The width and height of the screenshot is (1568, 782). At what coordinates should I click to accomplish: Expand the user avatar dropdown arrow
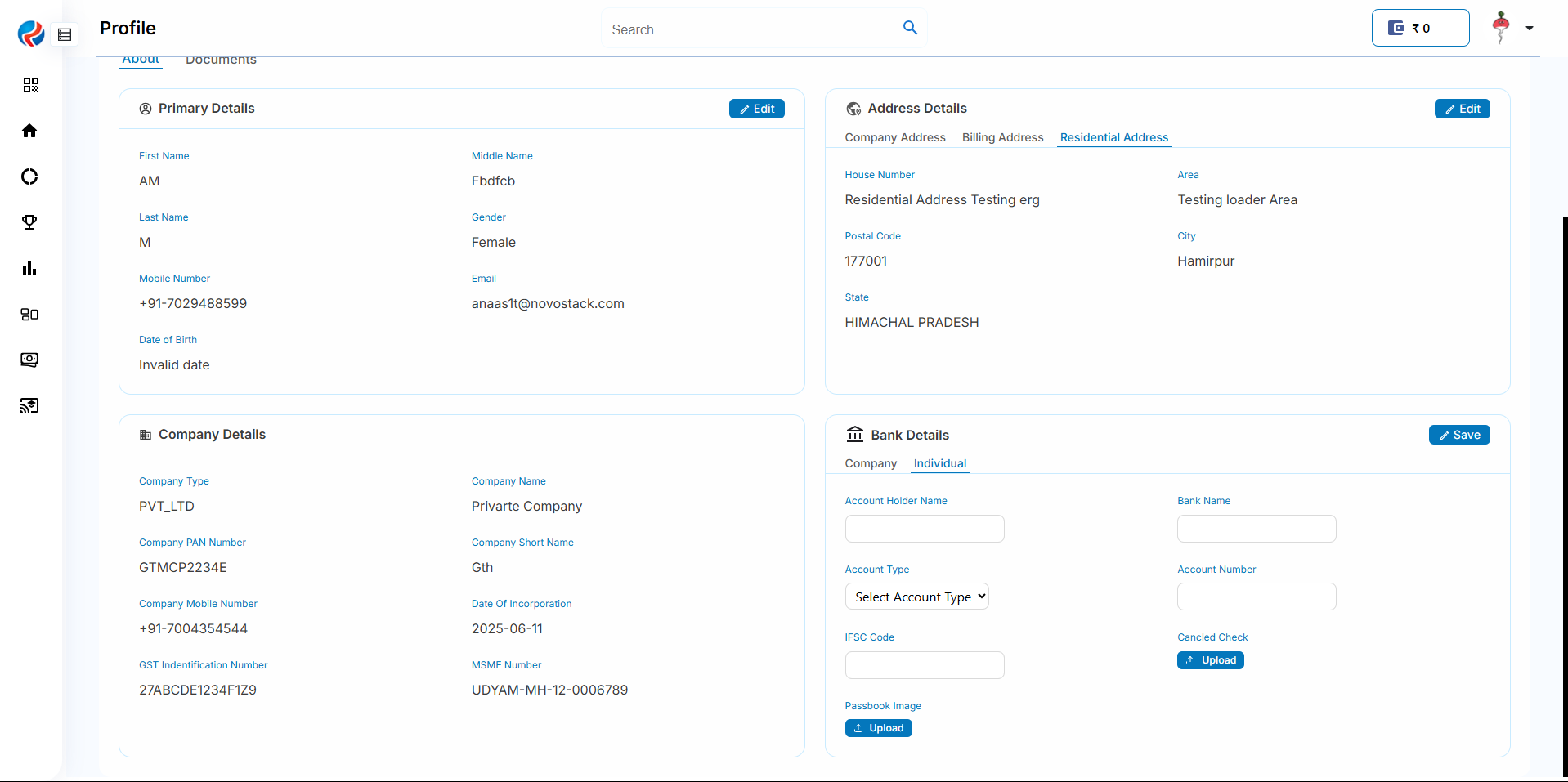pos(1529,29)
